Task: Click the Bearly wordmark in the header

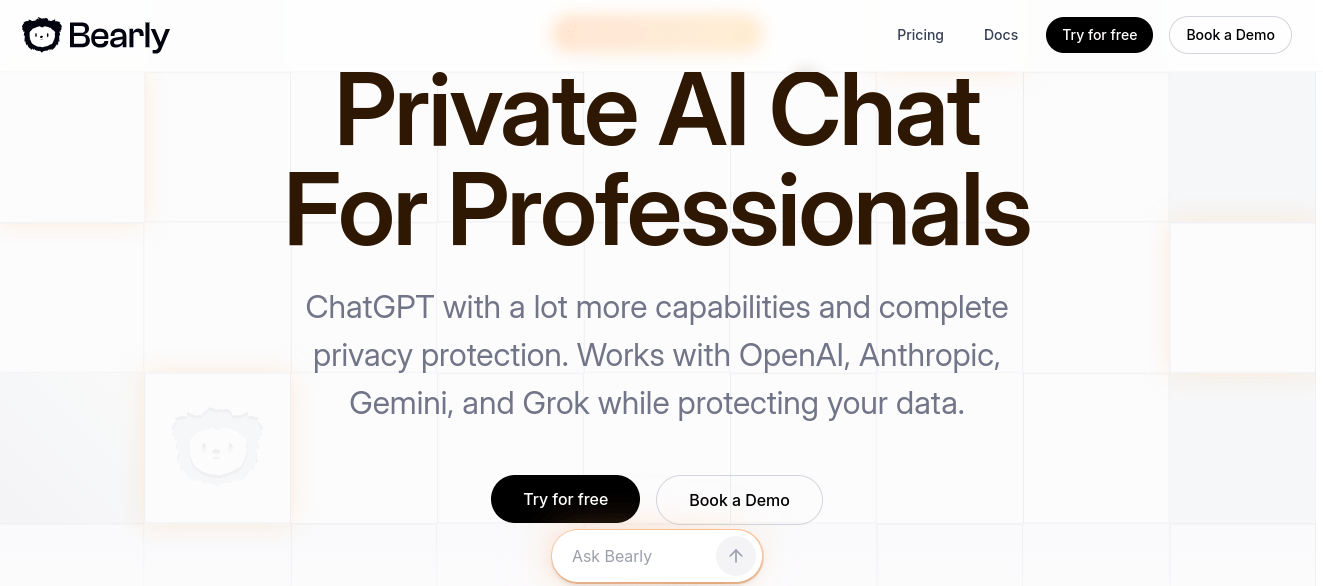Action: click(x=119, y=36)
